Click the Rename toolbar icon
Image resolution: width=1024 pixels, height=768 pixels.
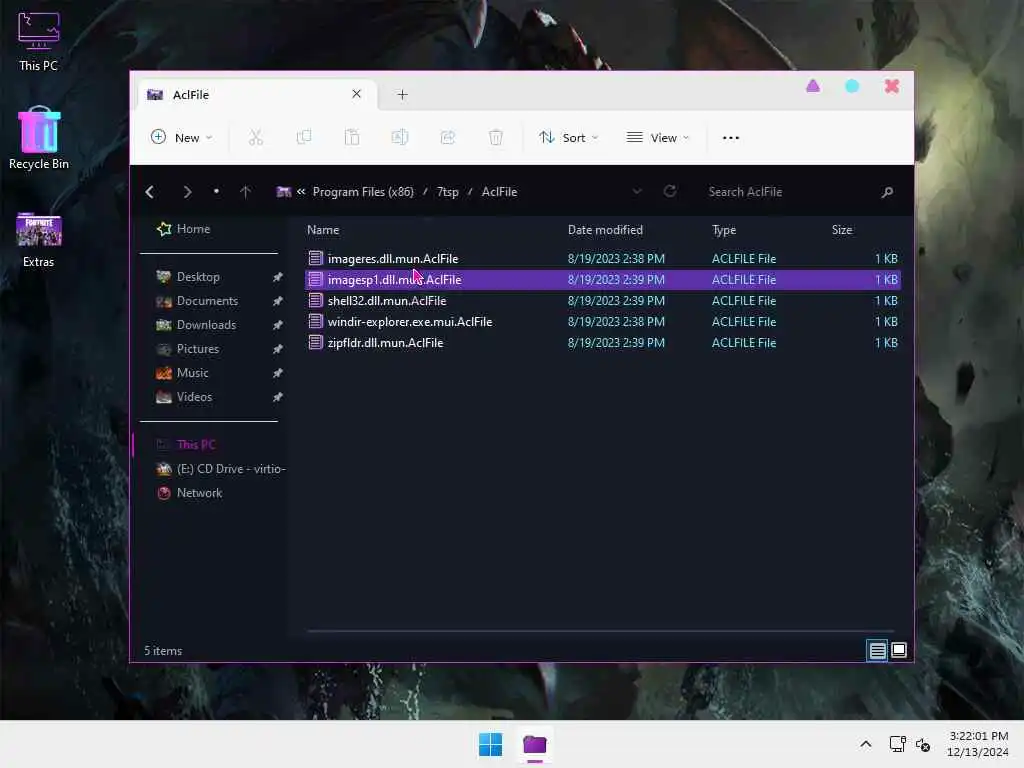point(400,138)
